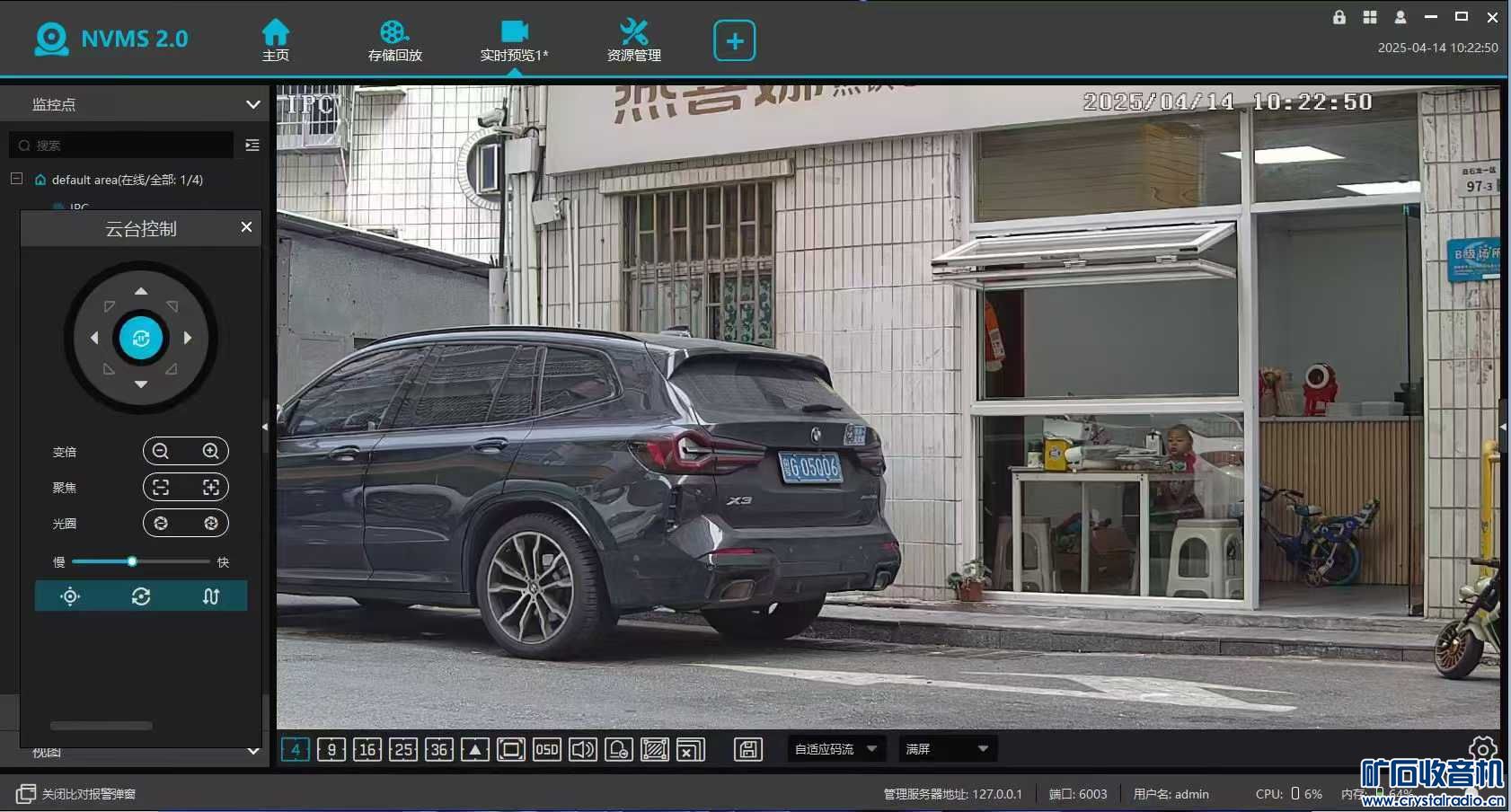Click the NVMS 2.0 logo
The height and width of the screenshot is (812, 1511).
(111, 39)
